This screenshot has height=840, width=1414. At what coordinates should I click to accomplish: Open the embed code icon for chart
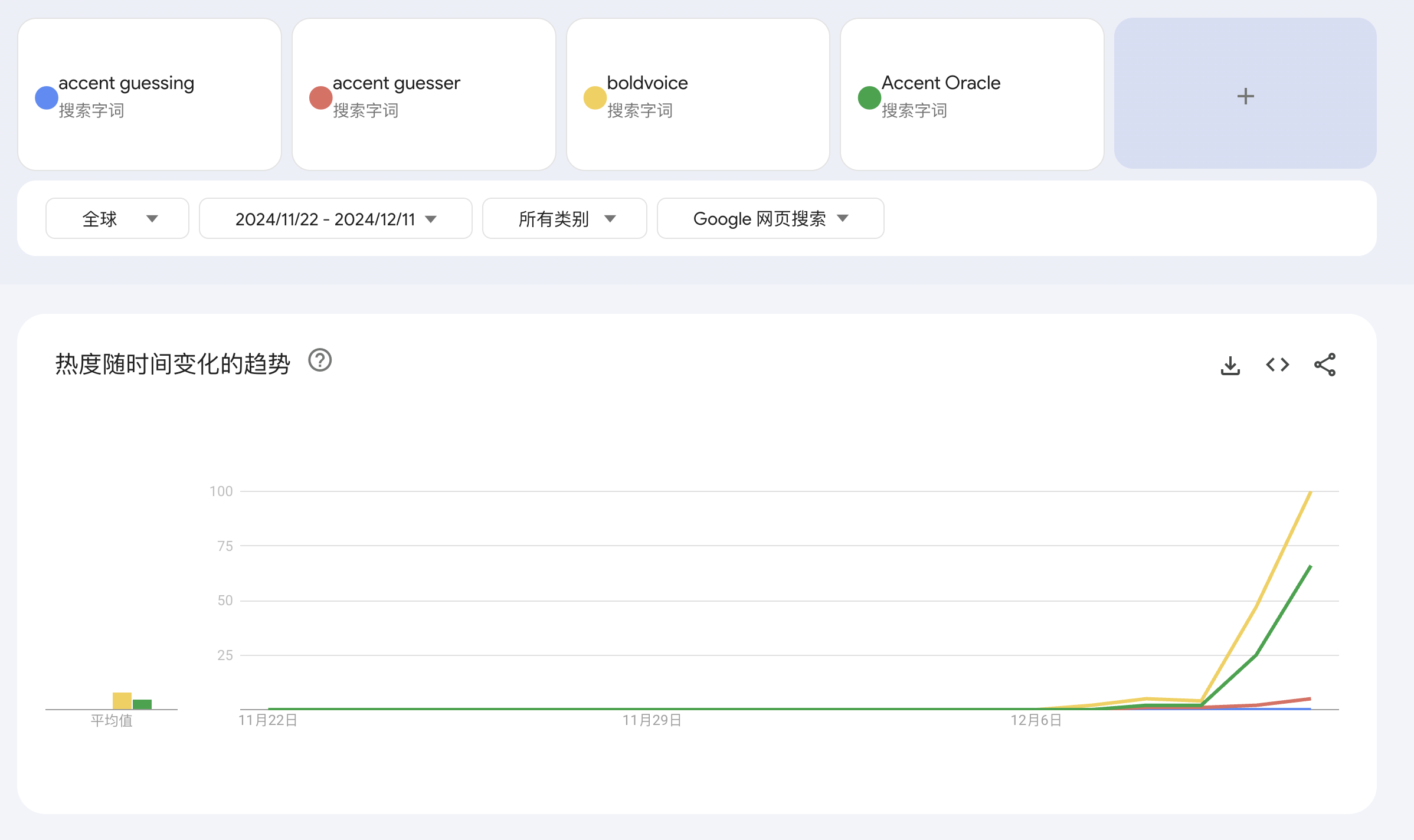(x=1278, y=365)
